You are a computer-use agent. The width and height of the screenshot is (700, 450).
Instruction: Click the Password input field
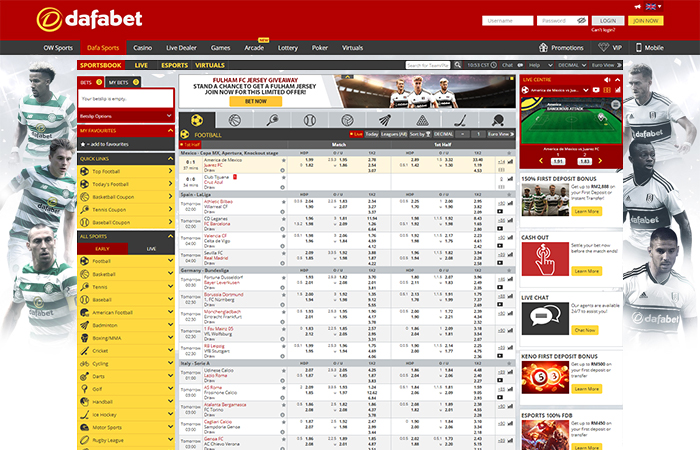point(562,21)
